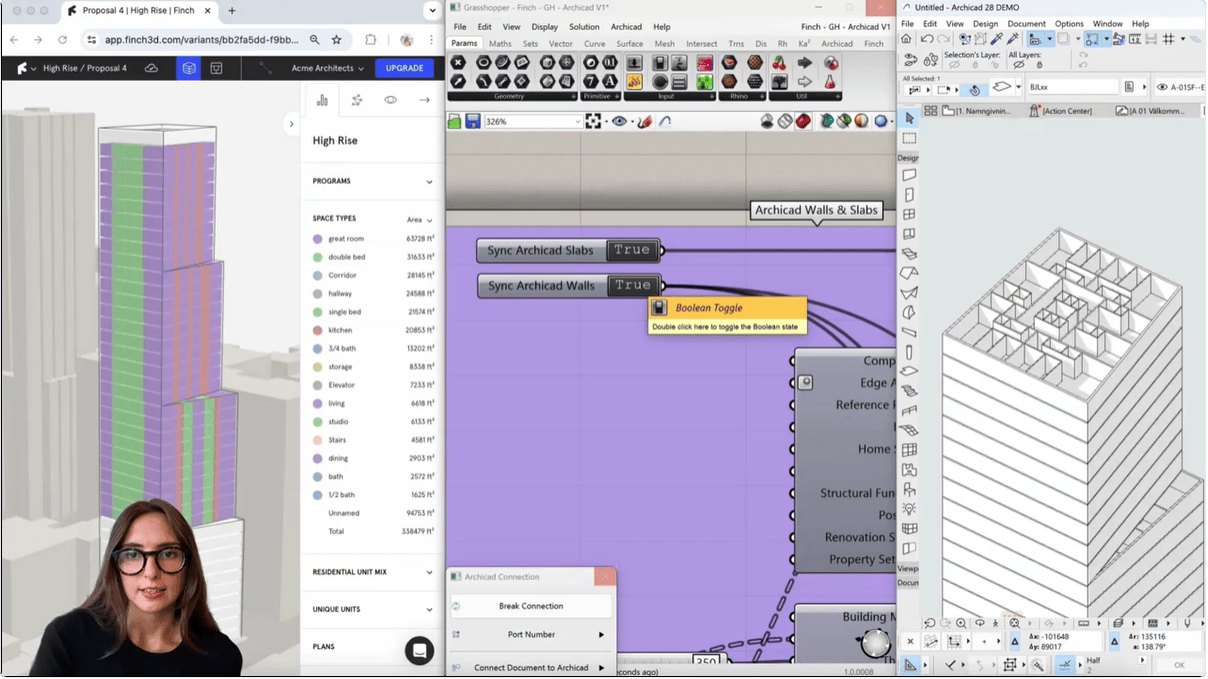The height and width of the screenshot is (679, 1208).
Task: Click the red shaded preview icon in Grasshopper
Action: [803, 121]
